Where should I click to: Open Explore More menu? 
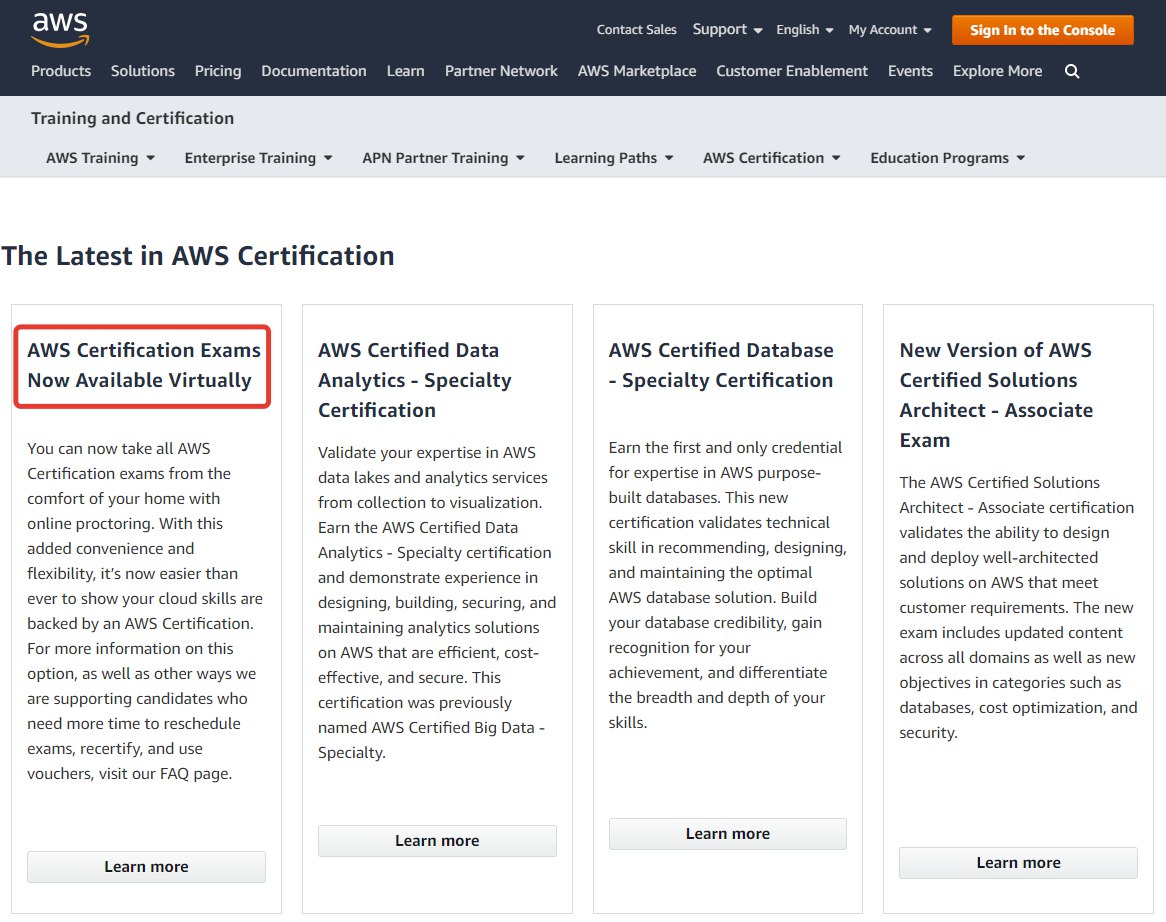(x=997, y=71)
